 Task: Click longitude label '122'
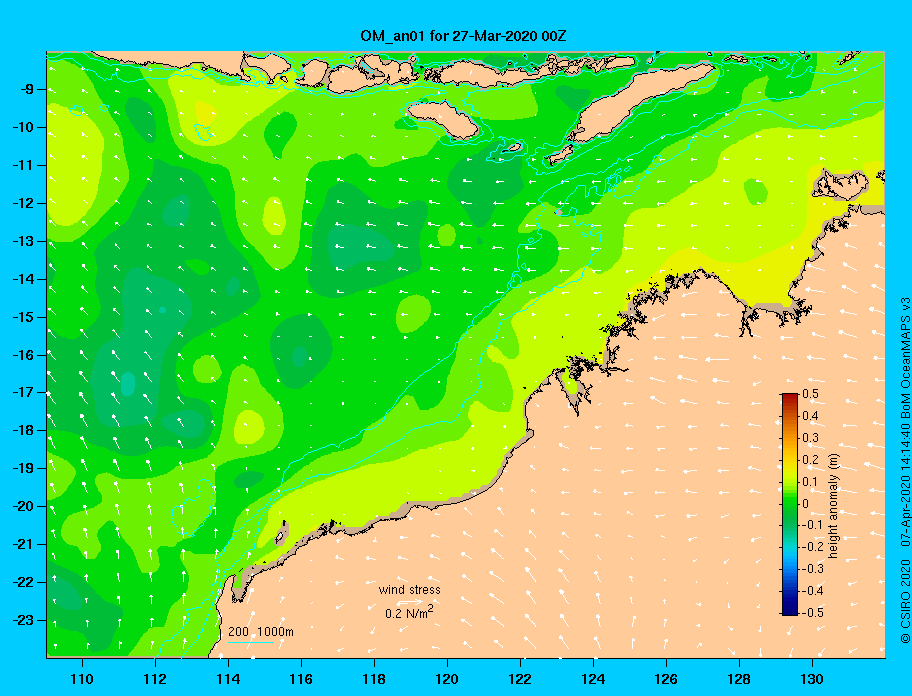click(x=520, y=679)
